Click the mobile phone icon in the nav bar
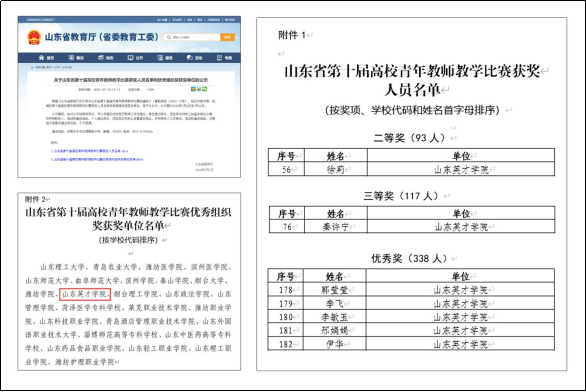 click(219, 58)
